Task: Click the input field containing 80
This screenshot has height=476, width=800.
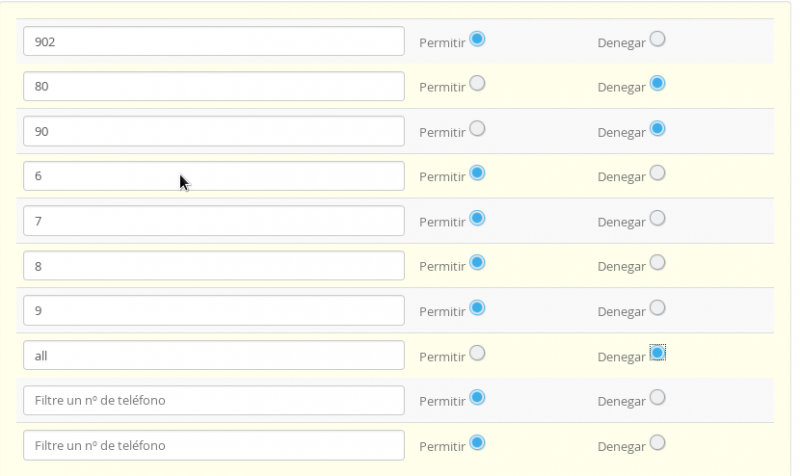Action: click(213, 86)
